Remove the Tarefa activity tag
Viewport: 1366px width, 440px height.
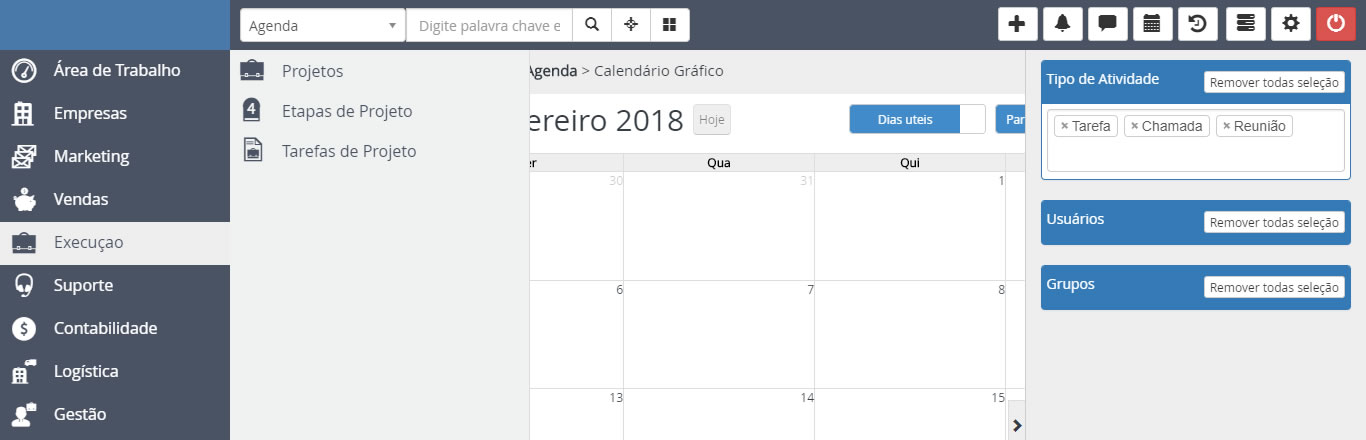pyautogui.click(x=1064, y=127)
